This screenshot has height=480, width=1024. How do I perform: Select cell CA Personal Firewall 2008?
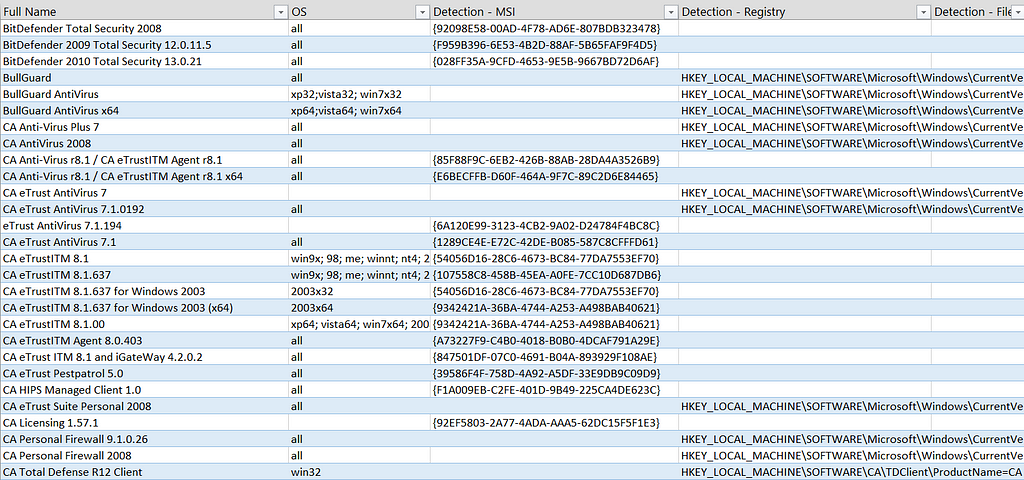pyautogui.click(x=144, y=455)
